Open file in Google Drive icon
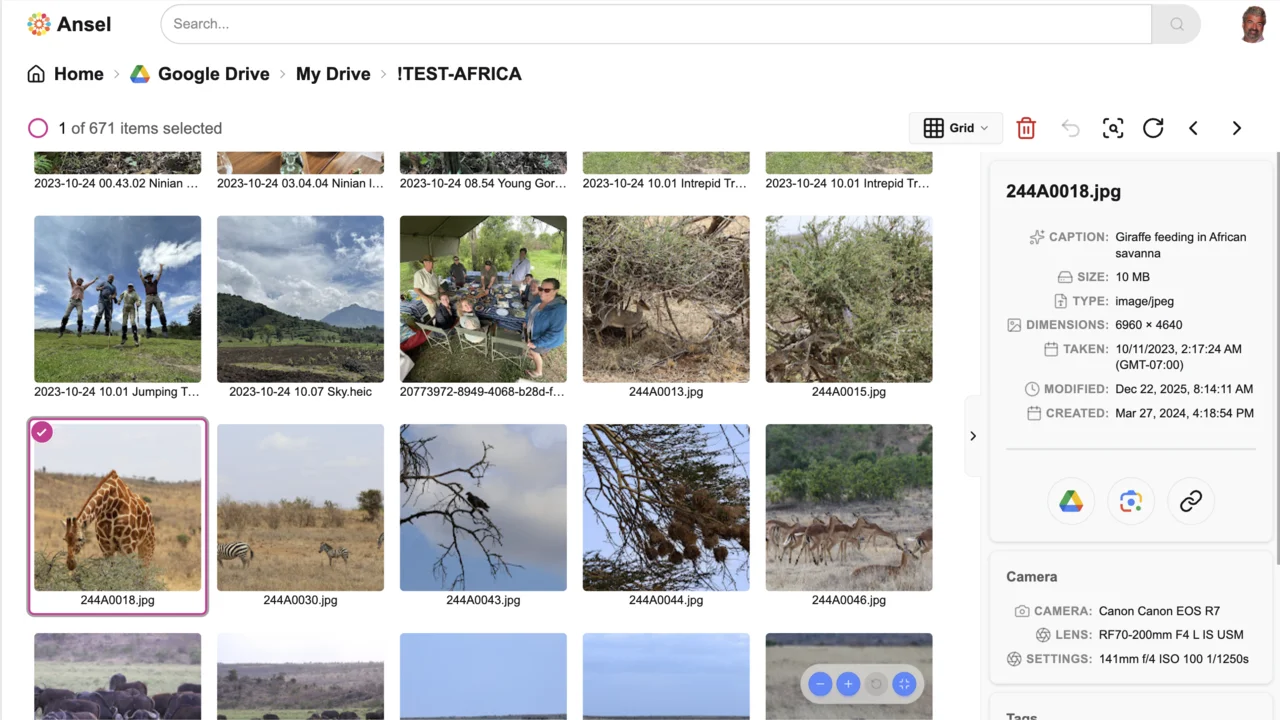This screenshot has width=1280, height=720. (1071, 502)
